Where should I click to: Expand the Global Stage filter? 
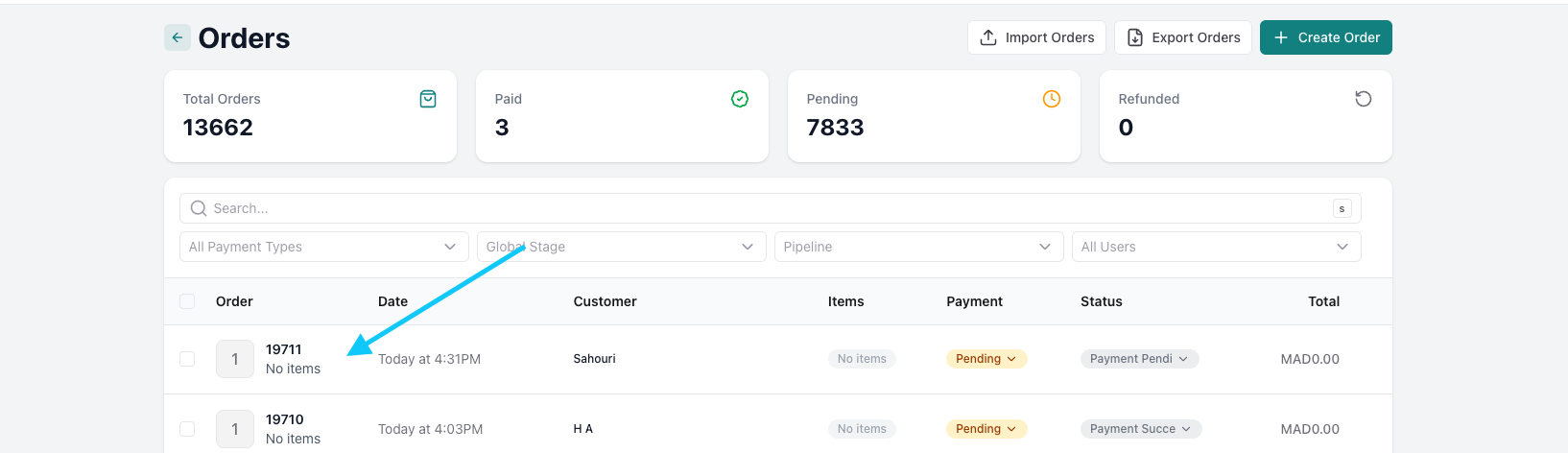[621, 247]
